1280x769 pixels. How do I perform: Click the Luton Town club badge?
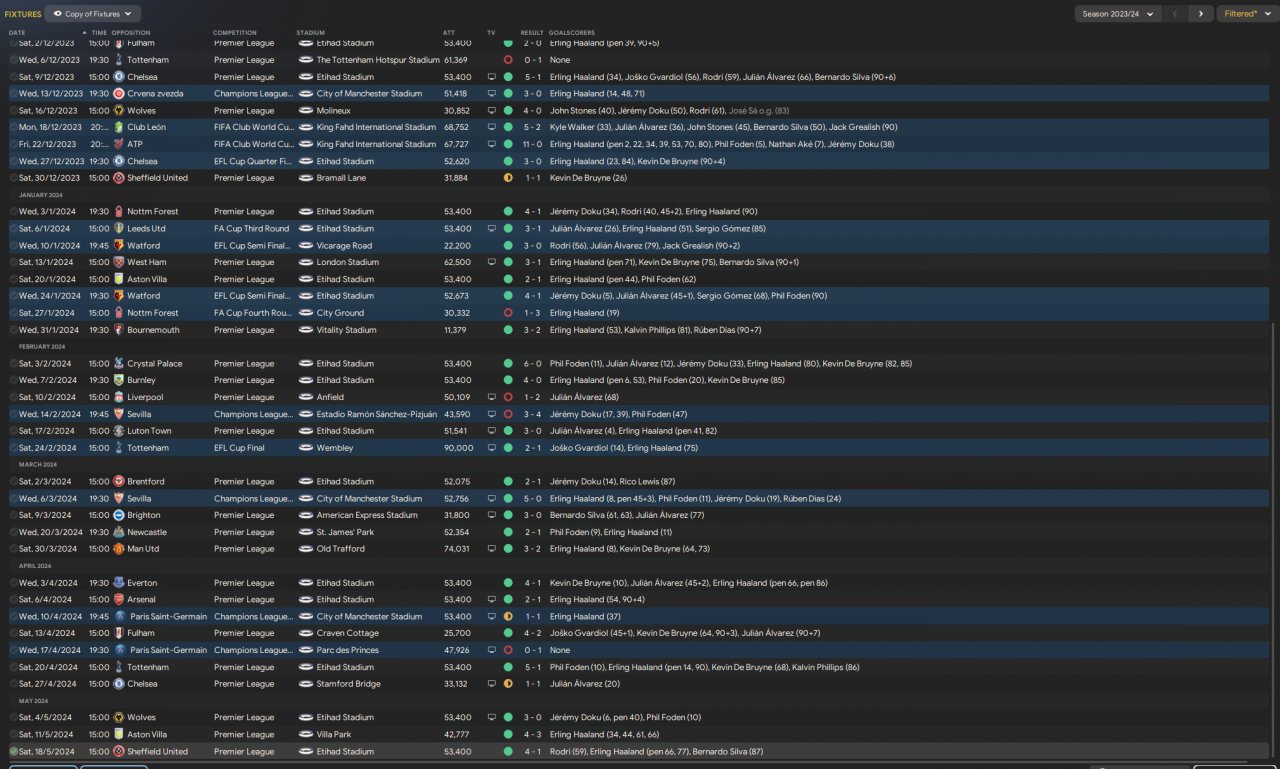(x=119, y=431)
